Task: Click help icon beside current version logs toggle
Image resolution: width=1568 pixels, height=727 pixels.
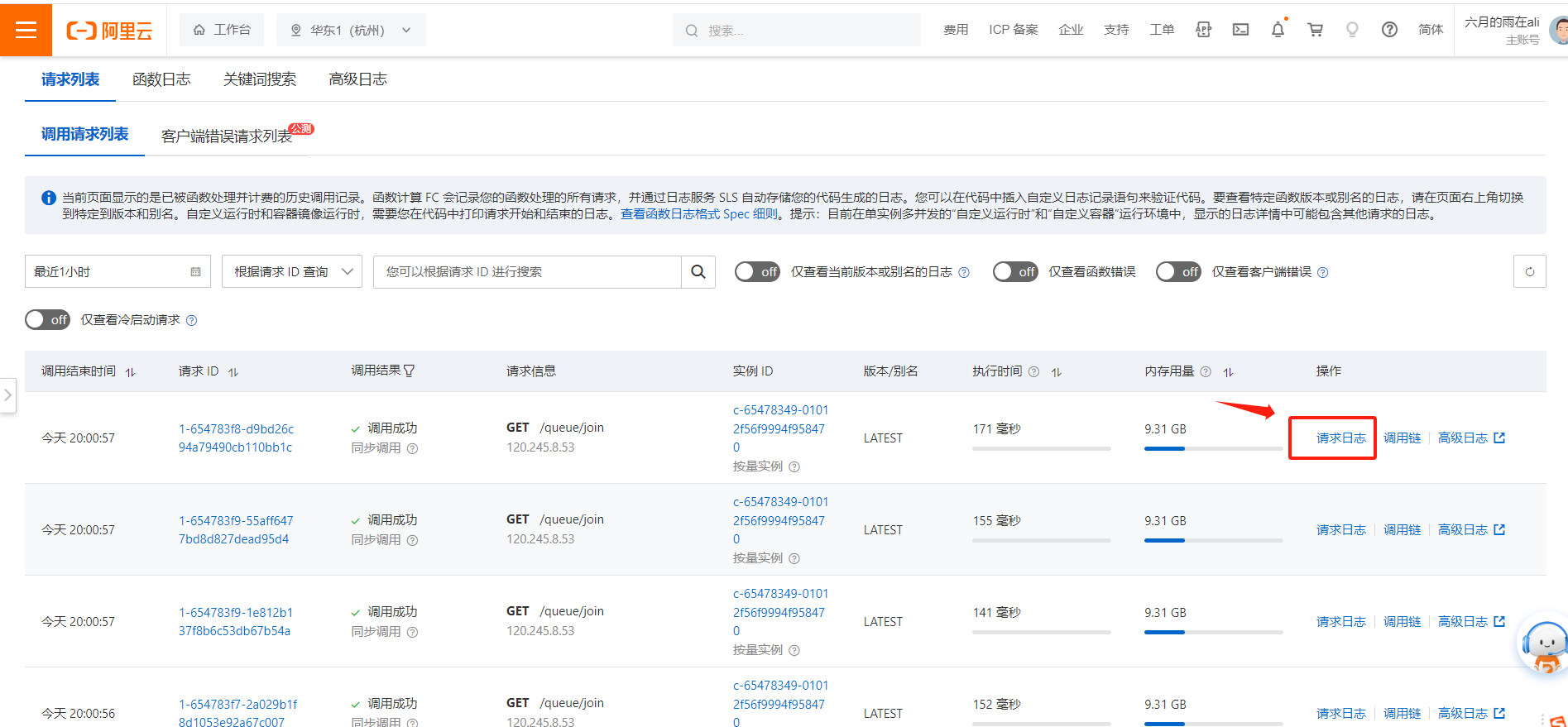Action: tap(964, 273)
